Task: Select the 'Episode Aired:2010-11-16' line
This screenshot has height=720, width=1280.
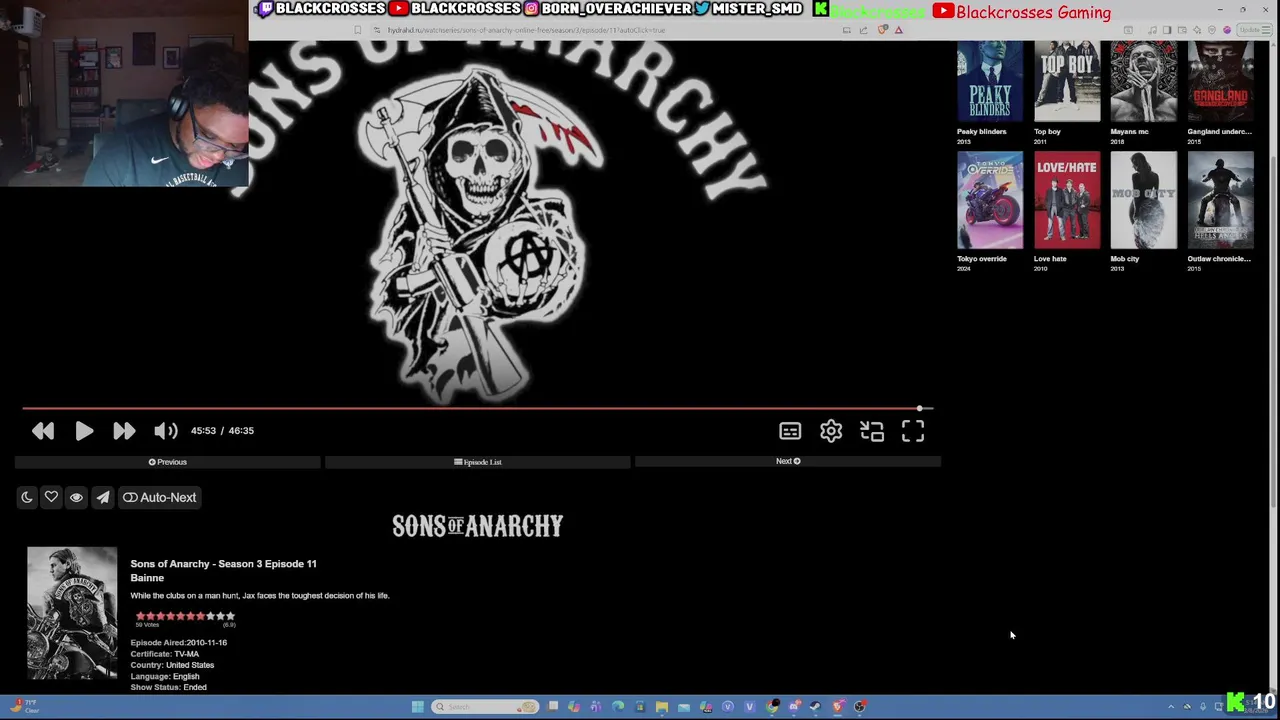Action: [x=178, y=643]
